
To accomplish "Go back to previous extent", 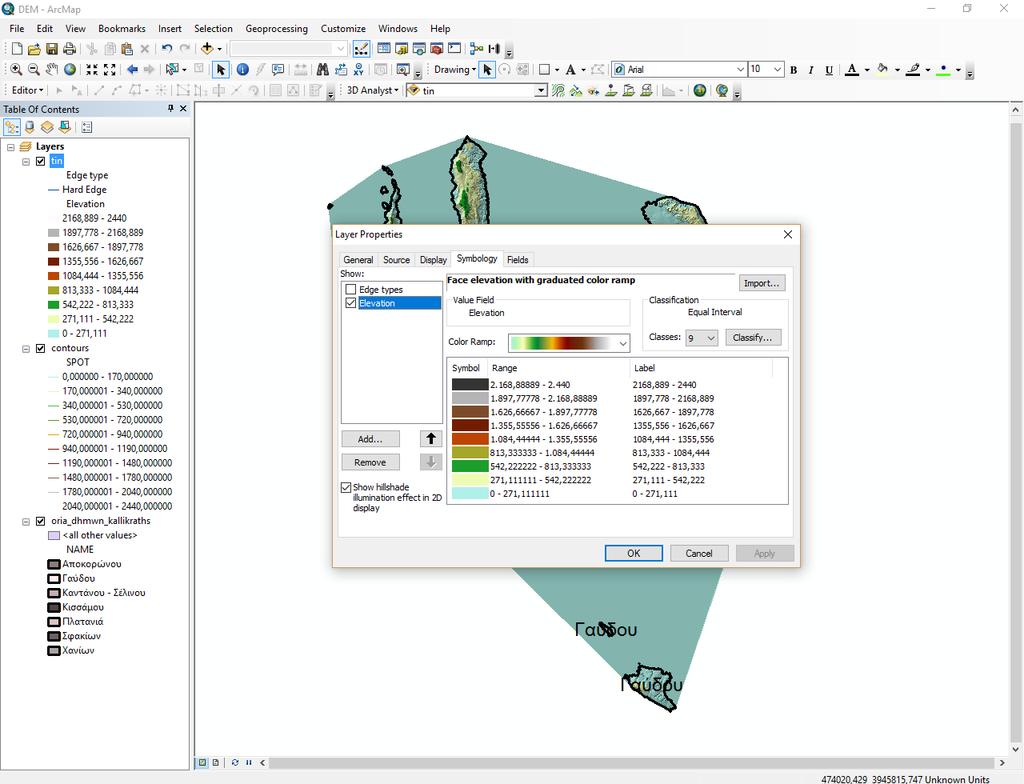I will point(133,69).
